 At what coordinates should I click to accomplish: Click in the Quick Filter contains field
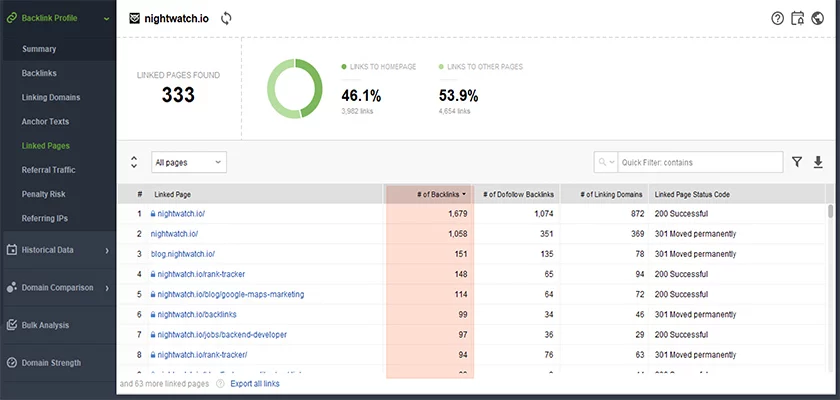(700, 162)
